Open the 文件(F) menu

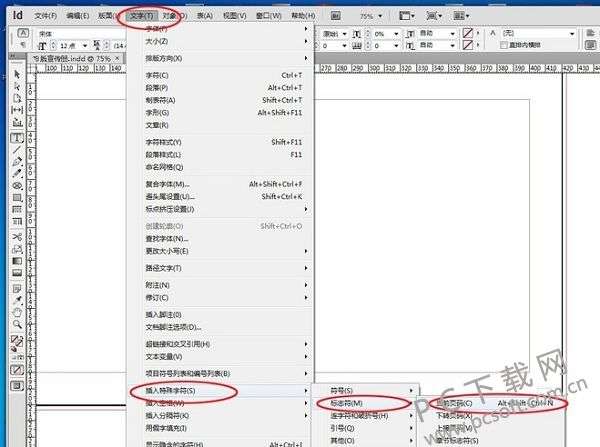pos(46,16)
